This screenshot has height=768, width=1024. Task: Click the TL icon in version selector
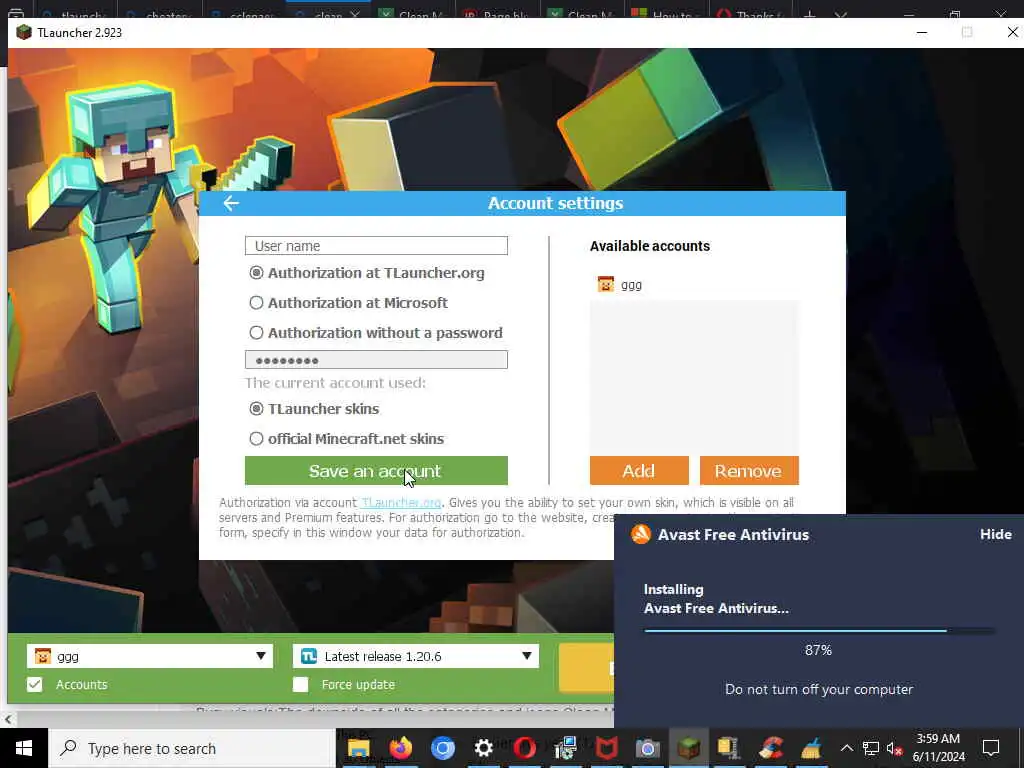[309, 656]
